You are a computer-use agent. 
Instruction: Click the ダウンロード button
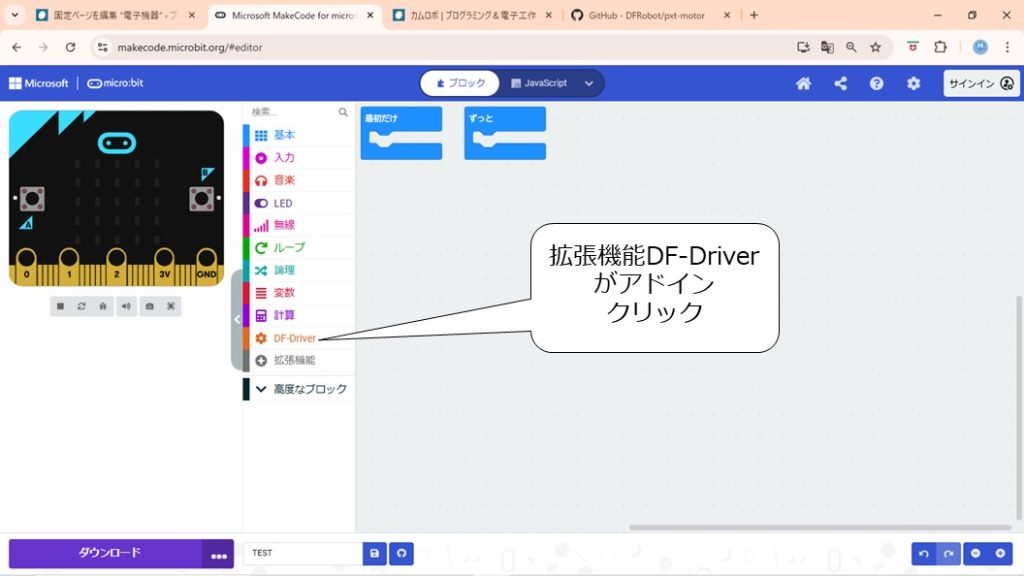click(x=108, y=553)
